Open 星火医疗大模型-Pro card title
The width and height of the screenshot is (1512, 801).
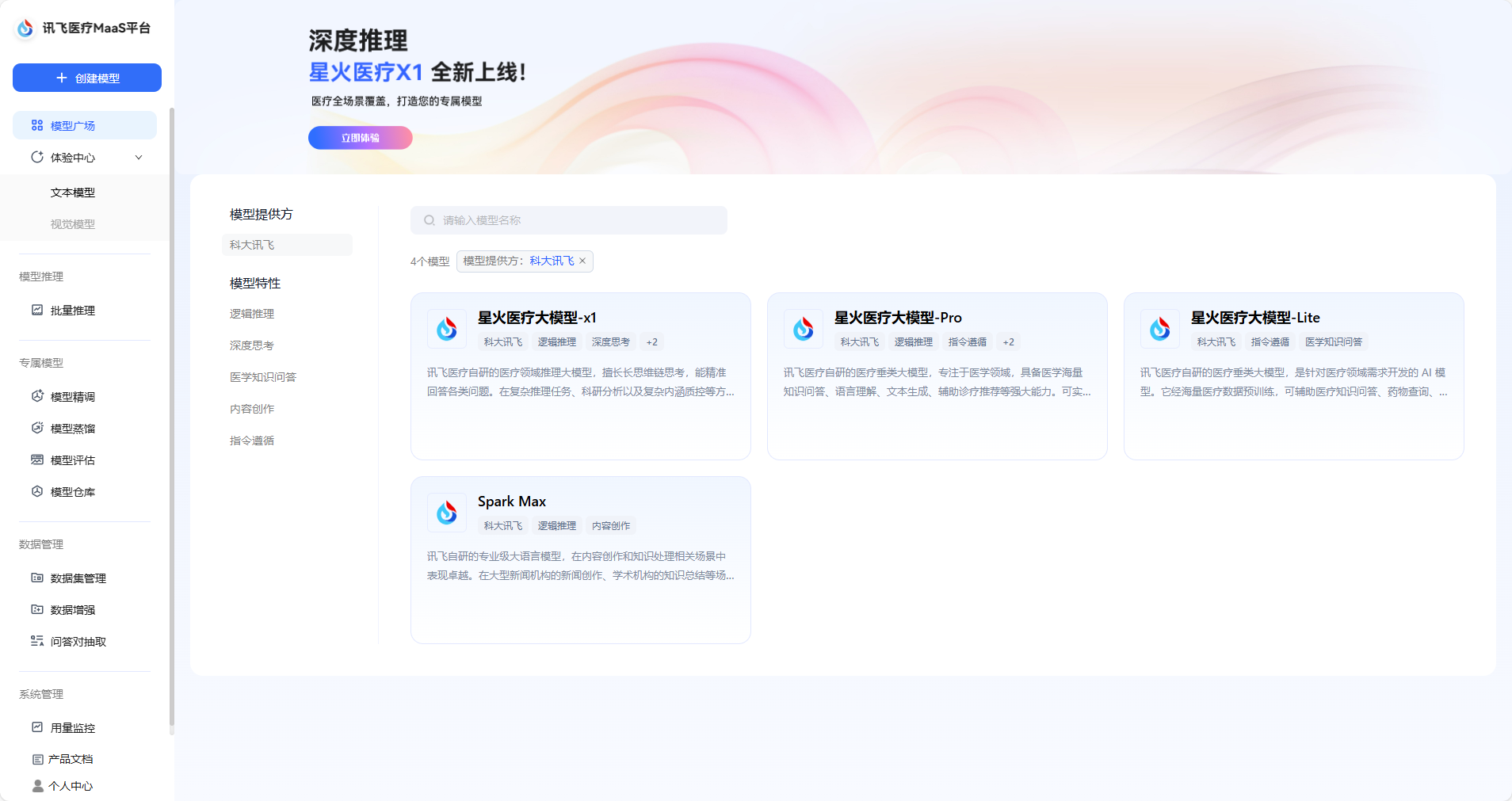(x=898, y=318)
